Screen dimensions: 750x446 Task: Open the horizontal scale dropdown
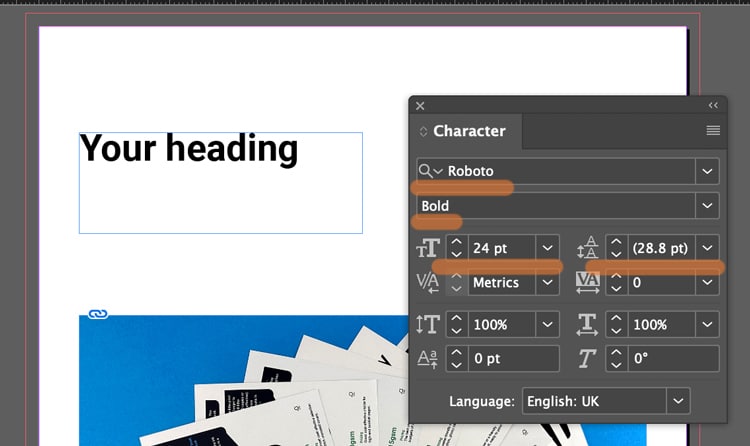tap(707, 324)
